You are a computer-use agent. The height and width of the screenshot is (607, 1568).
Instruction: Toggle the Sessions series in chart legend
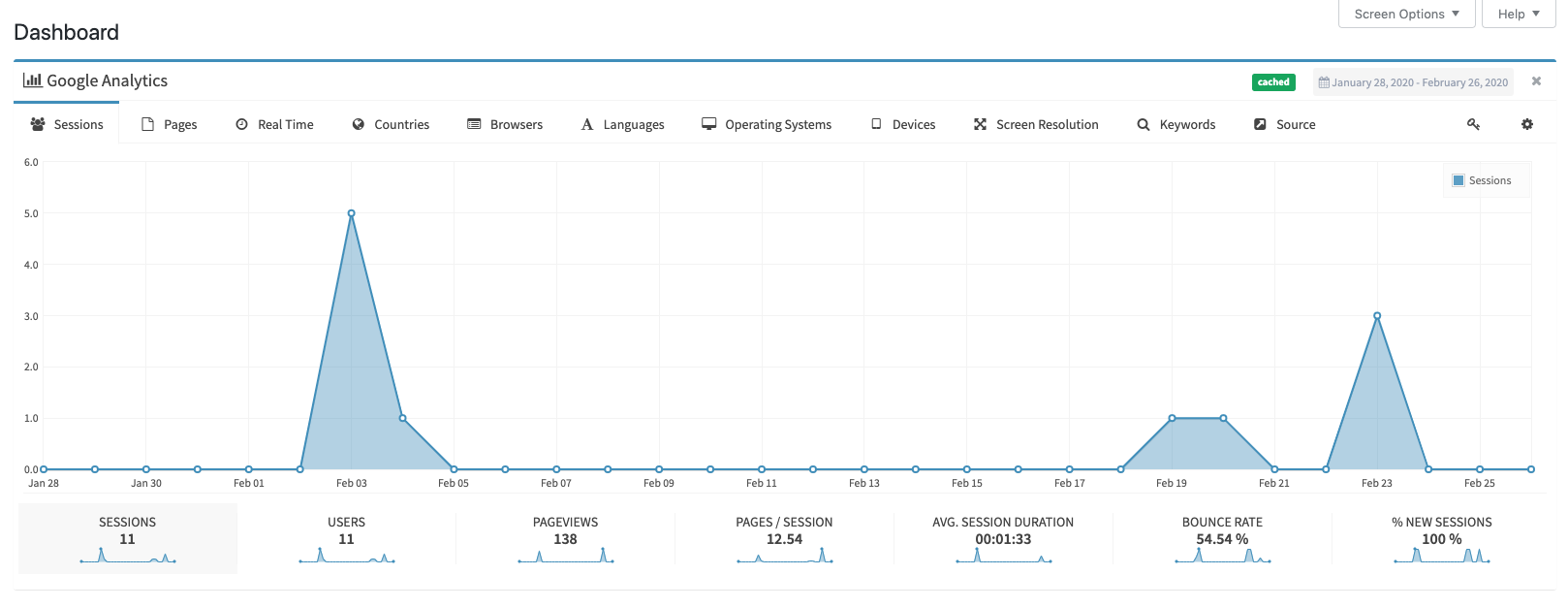(x=1482, y=180)
